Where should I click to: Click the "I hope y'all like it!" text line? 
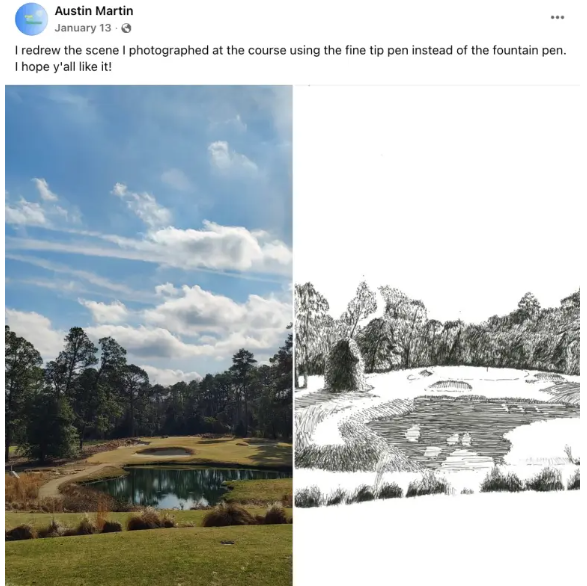click(x=63, y=67)
